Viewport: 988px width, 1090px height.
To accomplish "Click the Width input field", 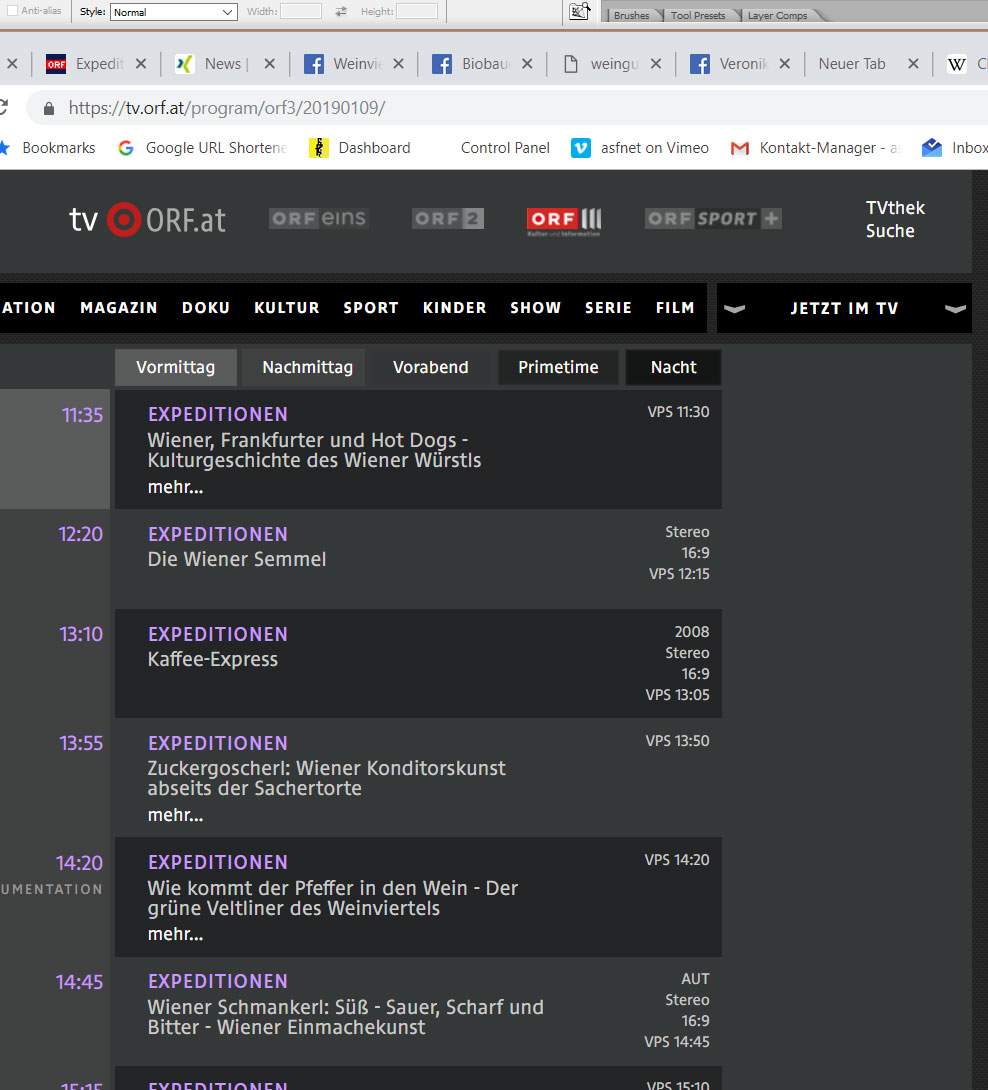I will click(x=300, y=11).
